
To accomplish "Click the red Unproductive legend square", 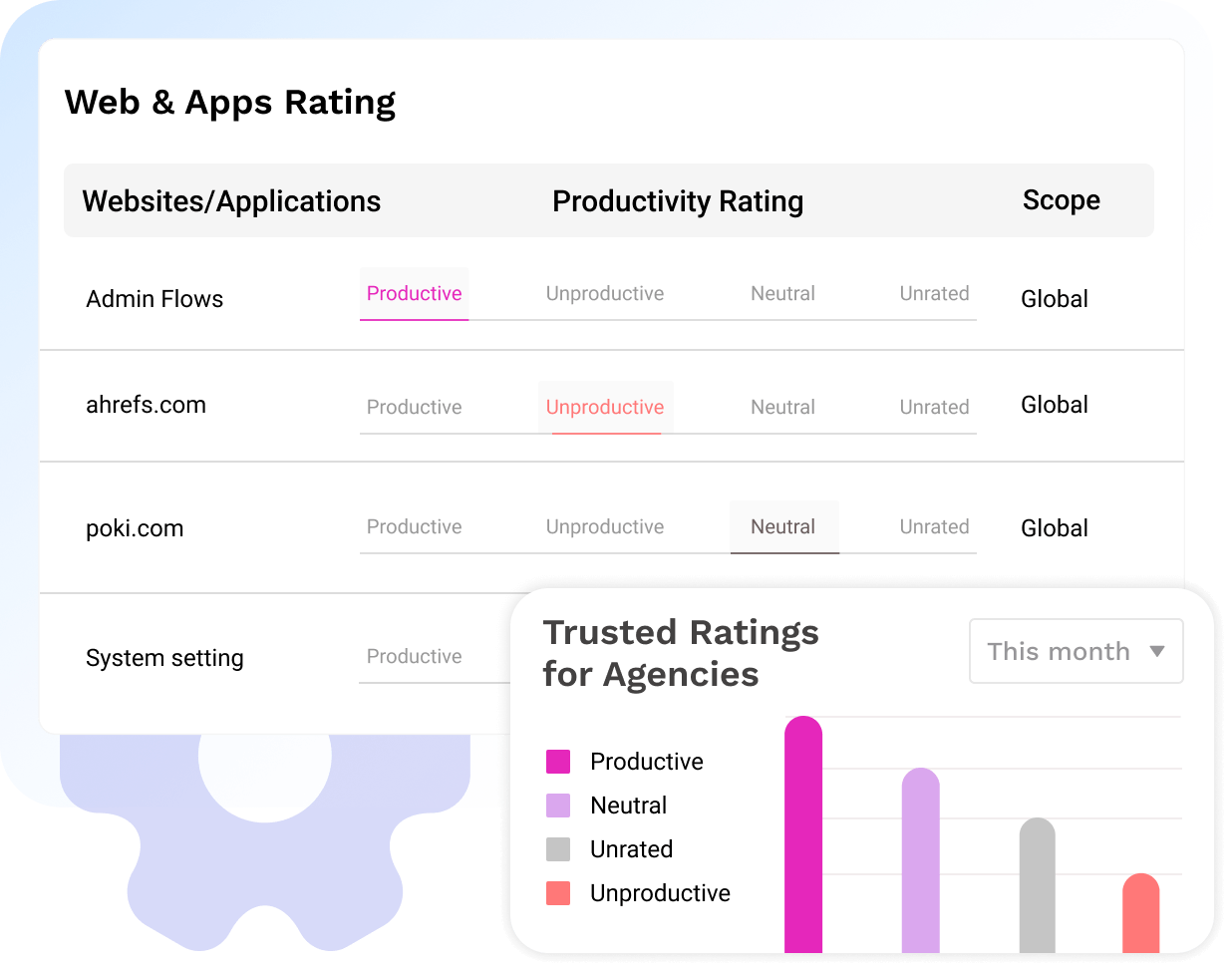I will [x=558, y=892].
